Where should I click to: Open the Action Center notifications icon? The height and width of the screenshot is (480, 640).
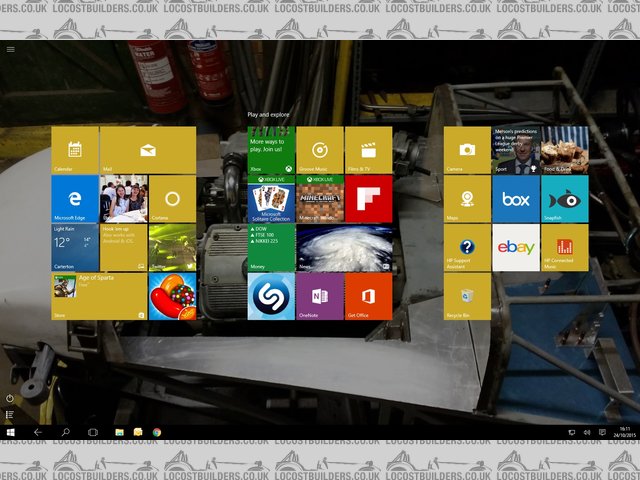coord(602,433)
